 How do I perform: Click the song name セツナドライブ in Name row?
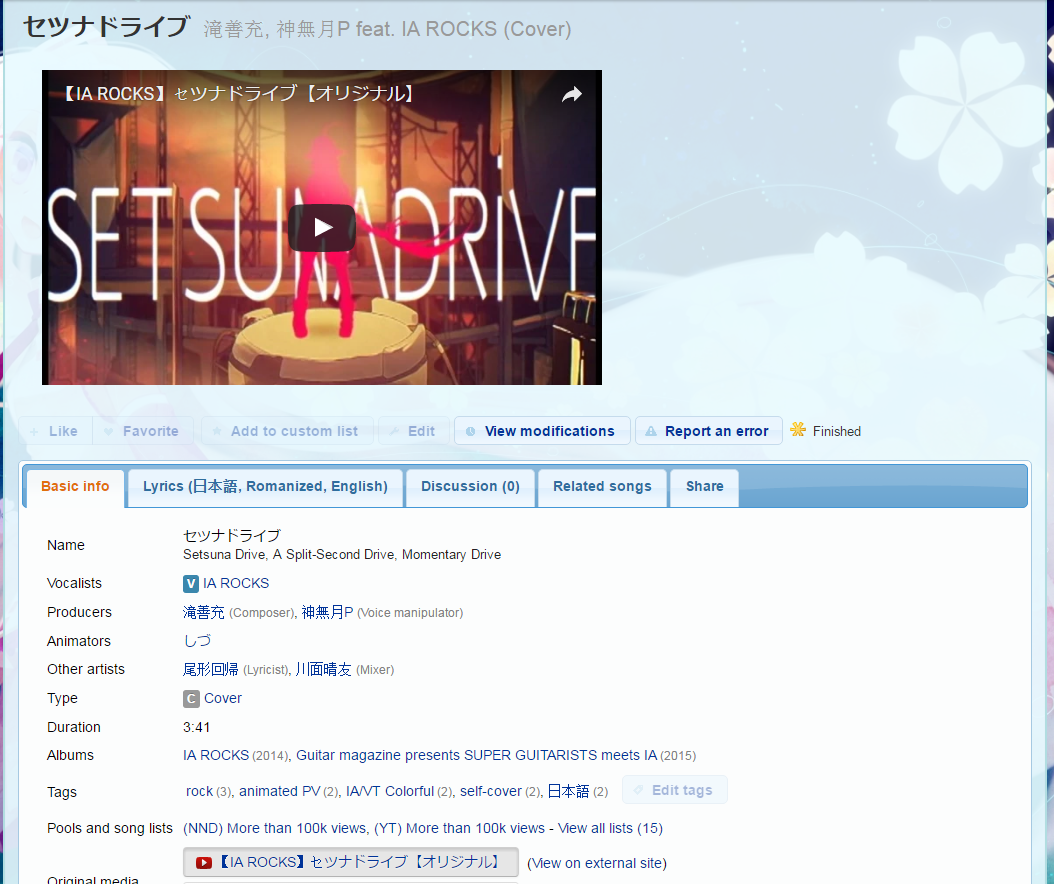point(232,536)
